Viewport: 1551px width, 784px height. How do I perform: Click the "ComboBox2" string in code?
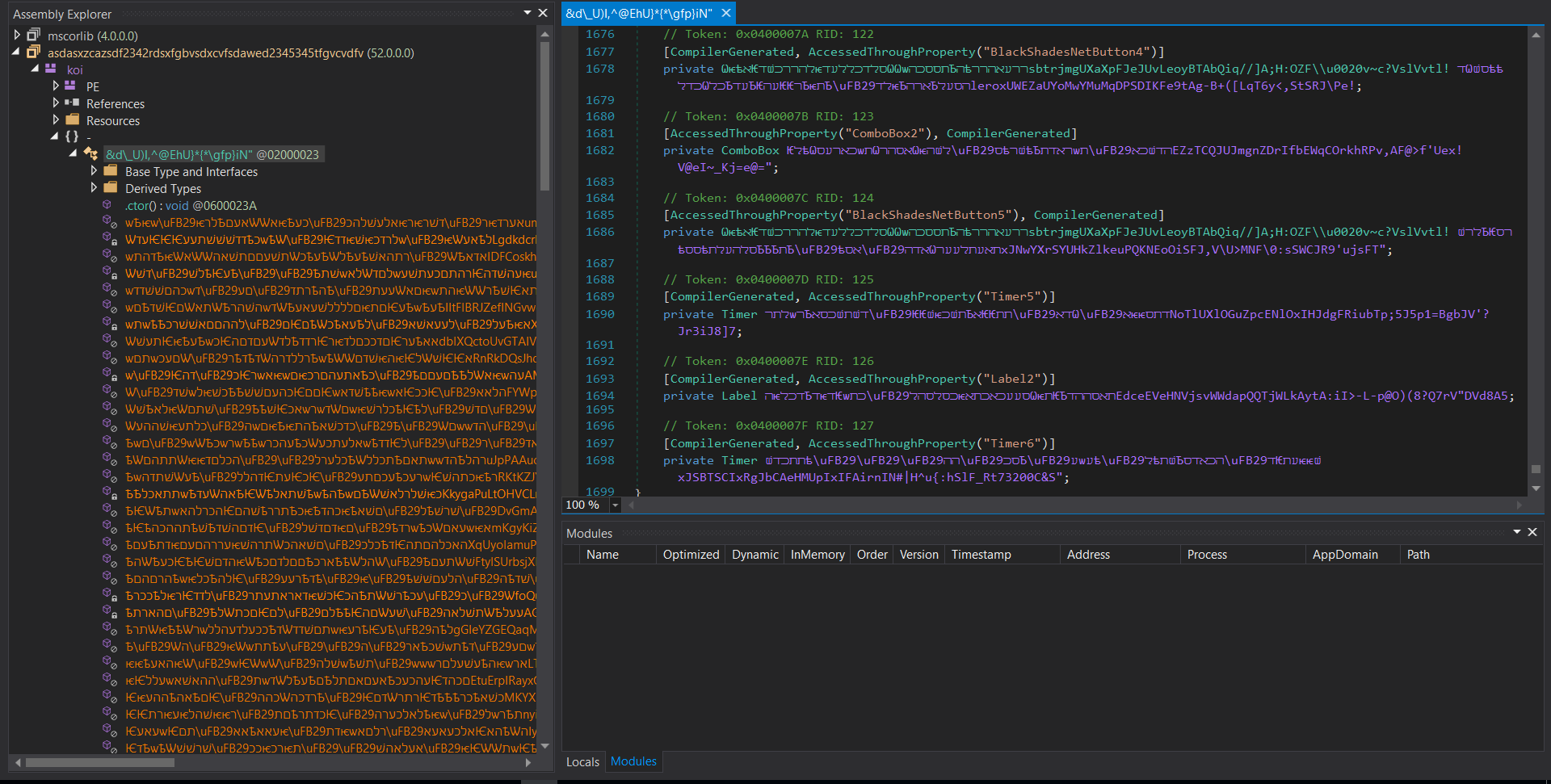point(886,133)
